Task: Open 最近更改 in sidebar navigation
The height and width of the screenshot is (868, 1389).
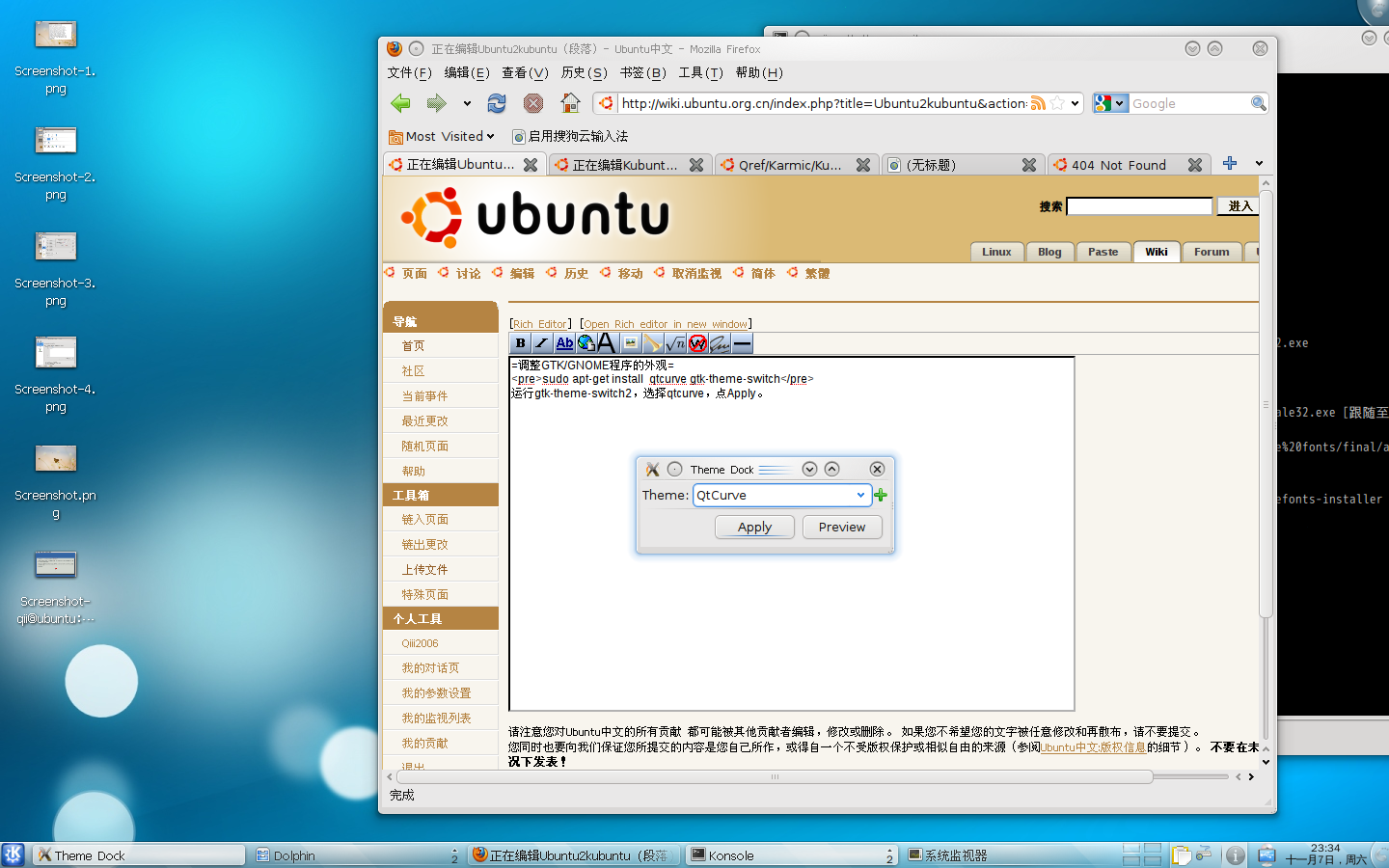Action: (x=424, y=420)
